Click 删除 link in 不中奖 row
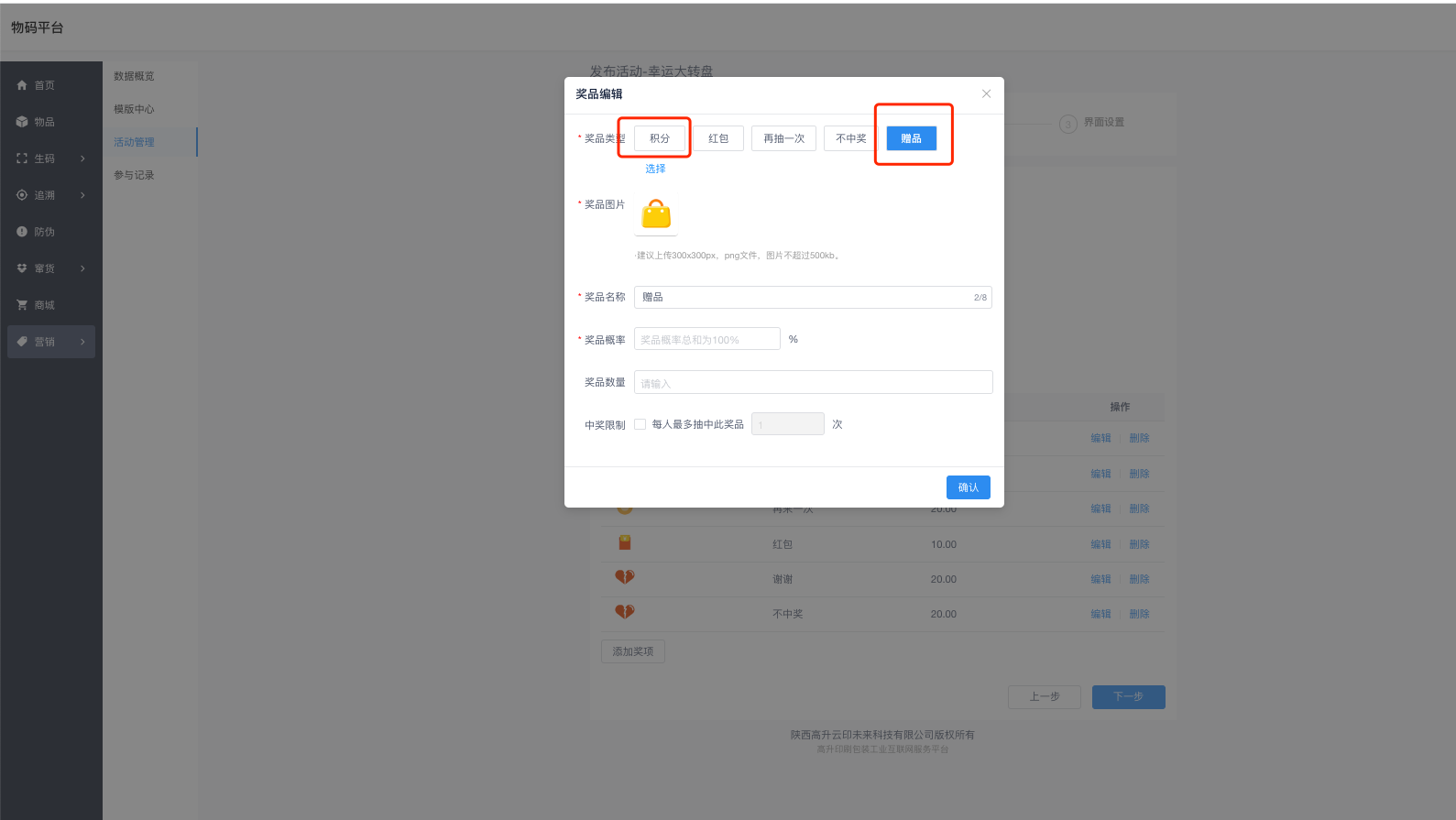 [1139, 614]
